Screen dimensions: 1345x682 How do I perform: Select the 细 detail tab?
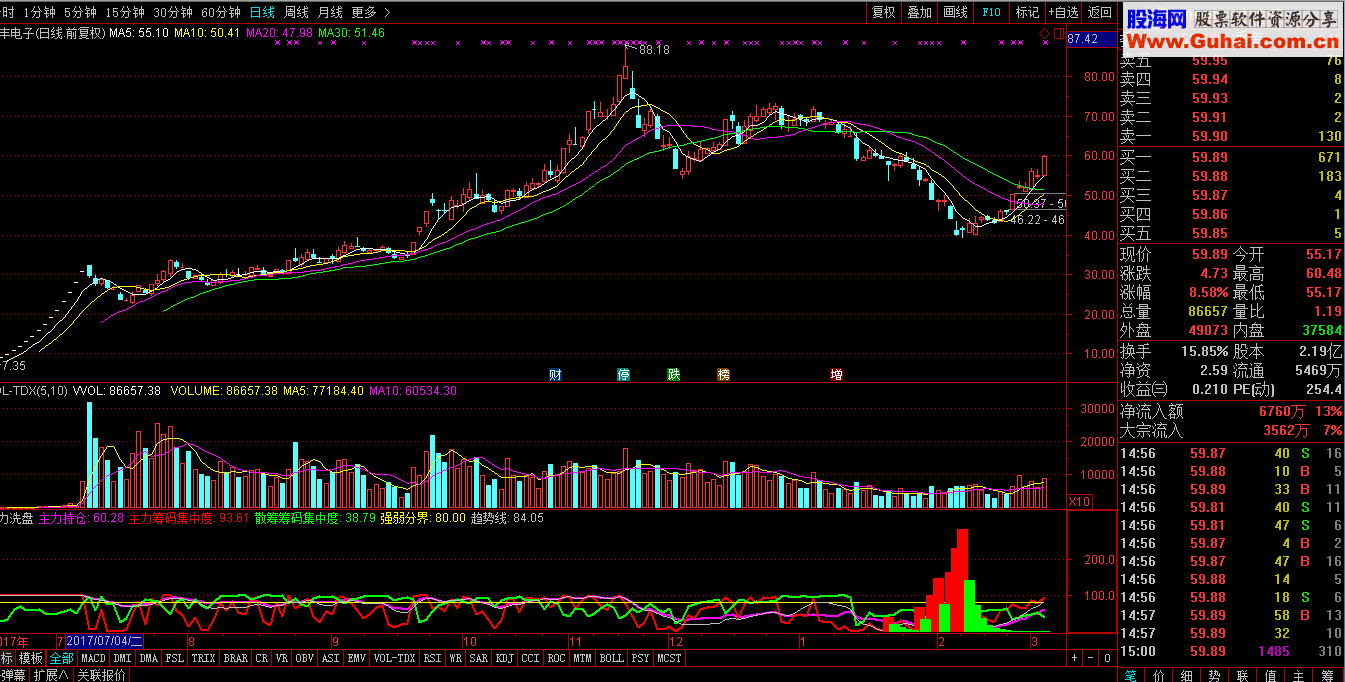pos(1187,674)
